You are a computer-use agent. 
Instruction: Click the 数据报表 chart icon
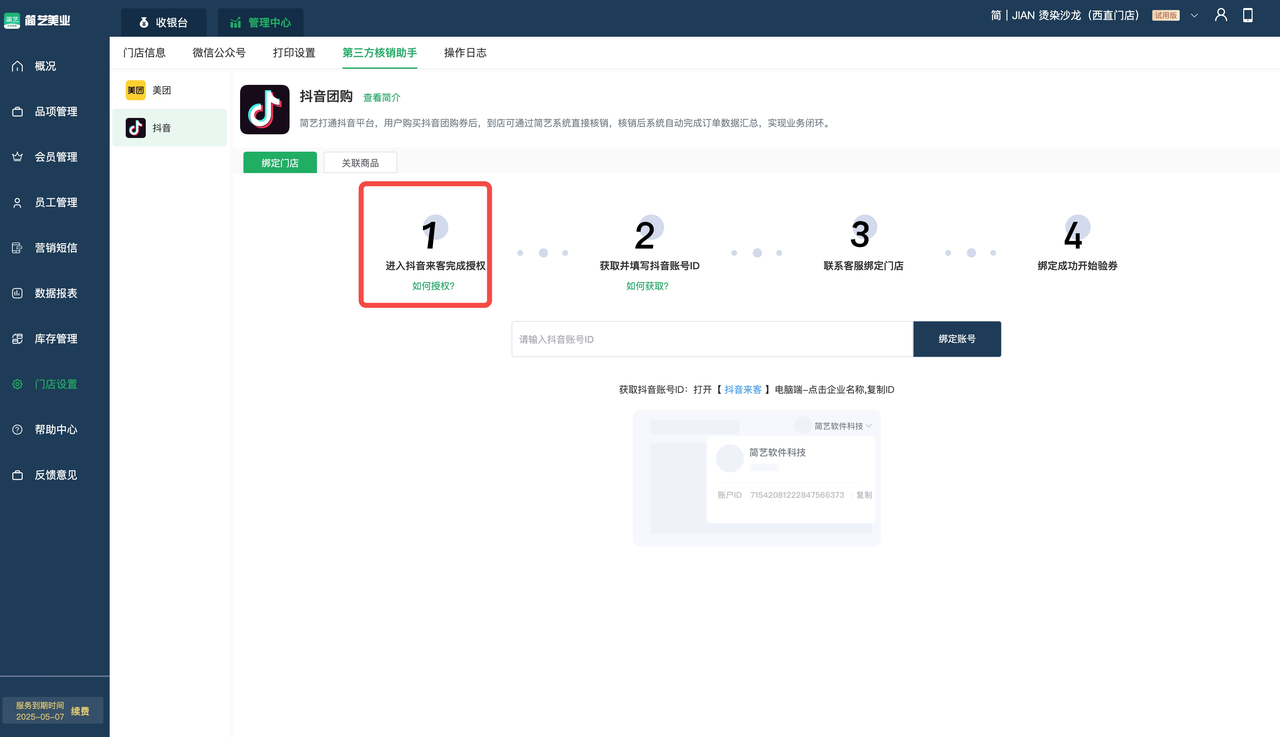point(17,293)
